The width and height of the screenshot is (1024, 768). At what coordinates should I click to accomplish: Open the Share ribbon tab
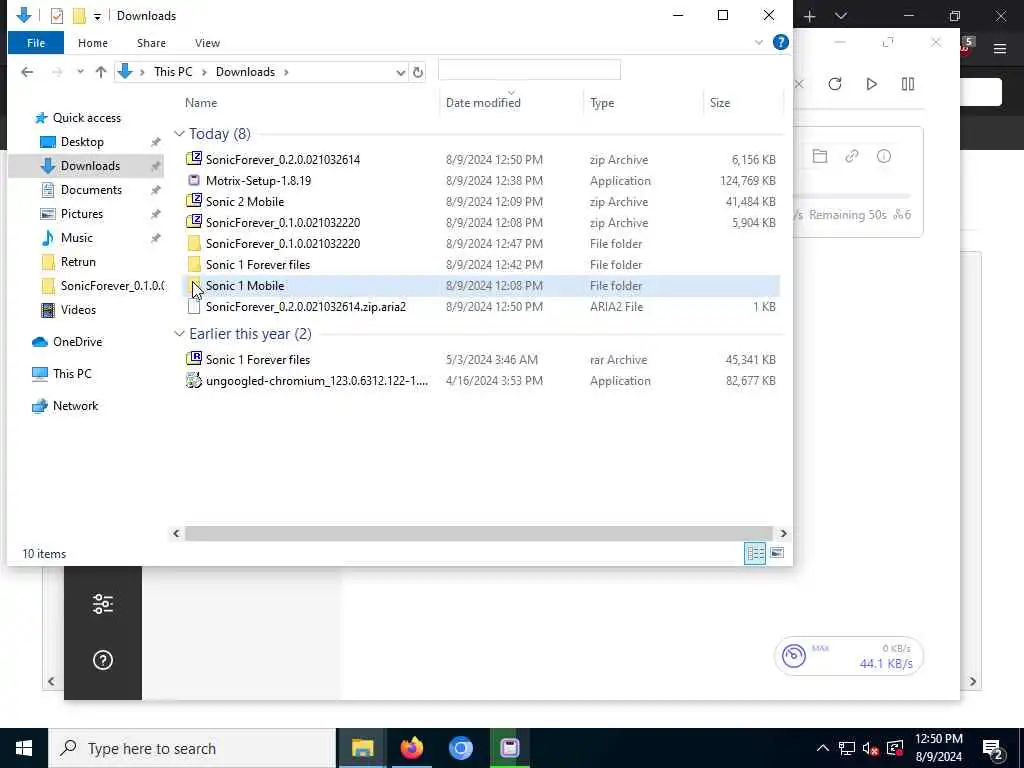pos(151,43)
